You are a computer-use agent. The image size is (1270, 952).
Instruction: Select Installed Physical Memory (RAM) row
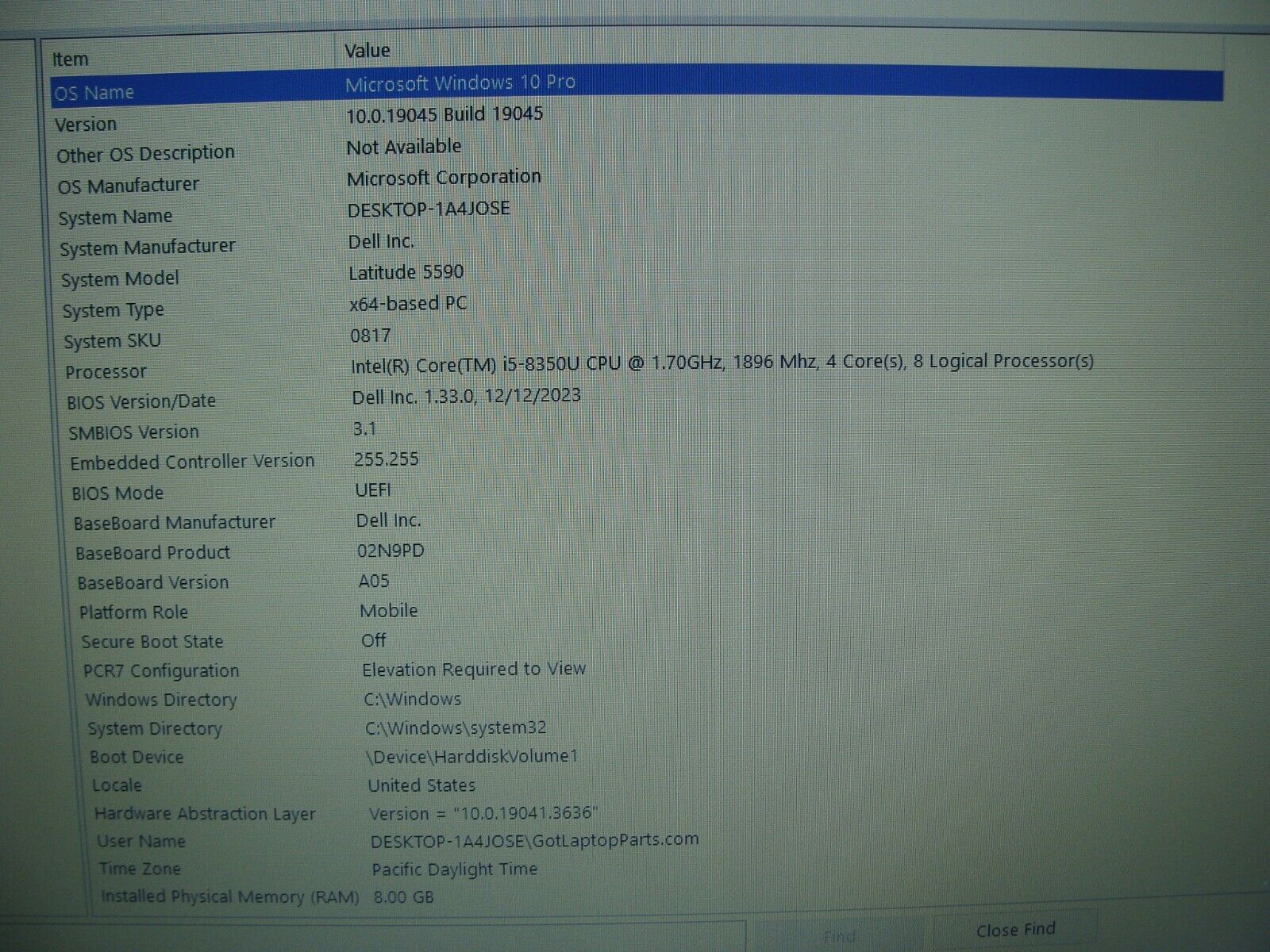click(230, 897)
